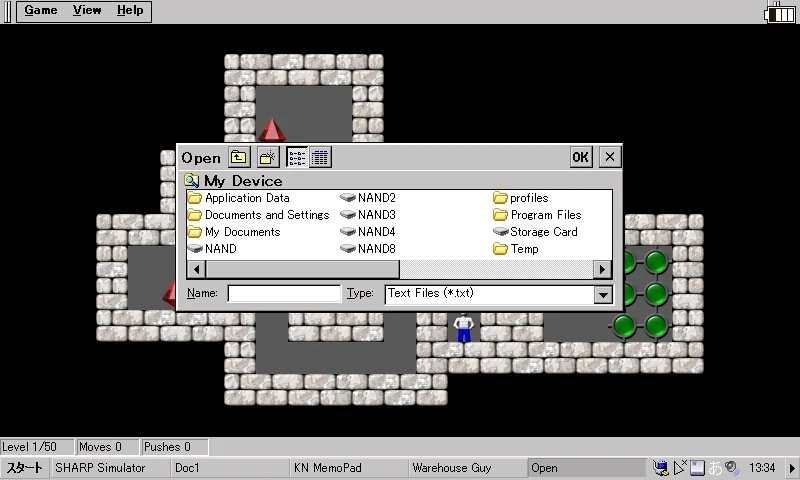Expand the Type dropdown arrow
Screen dimensions: 800x480
click(x=603, y=294)
